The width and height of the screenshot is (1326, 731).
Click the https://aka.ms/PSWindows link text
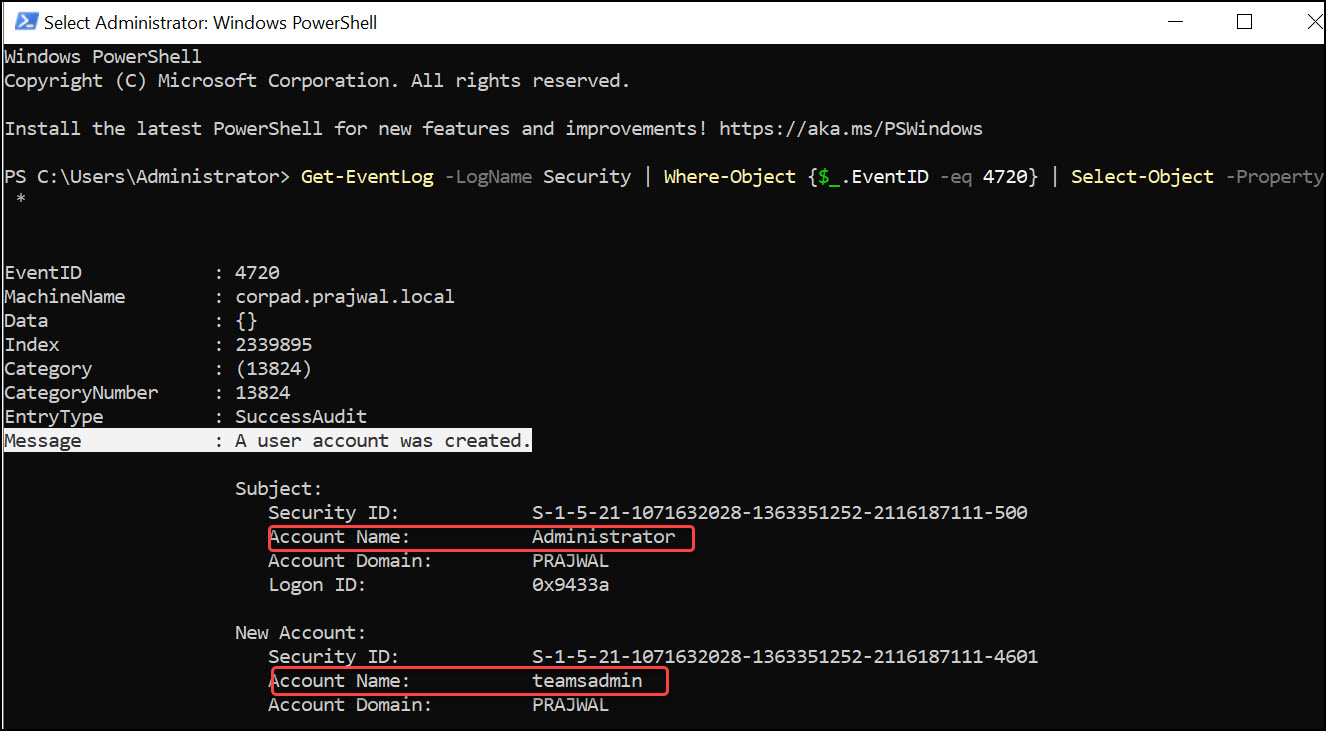[851, 129]
